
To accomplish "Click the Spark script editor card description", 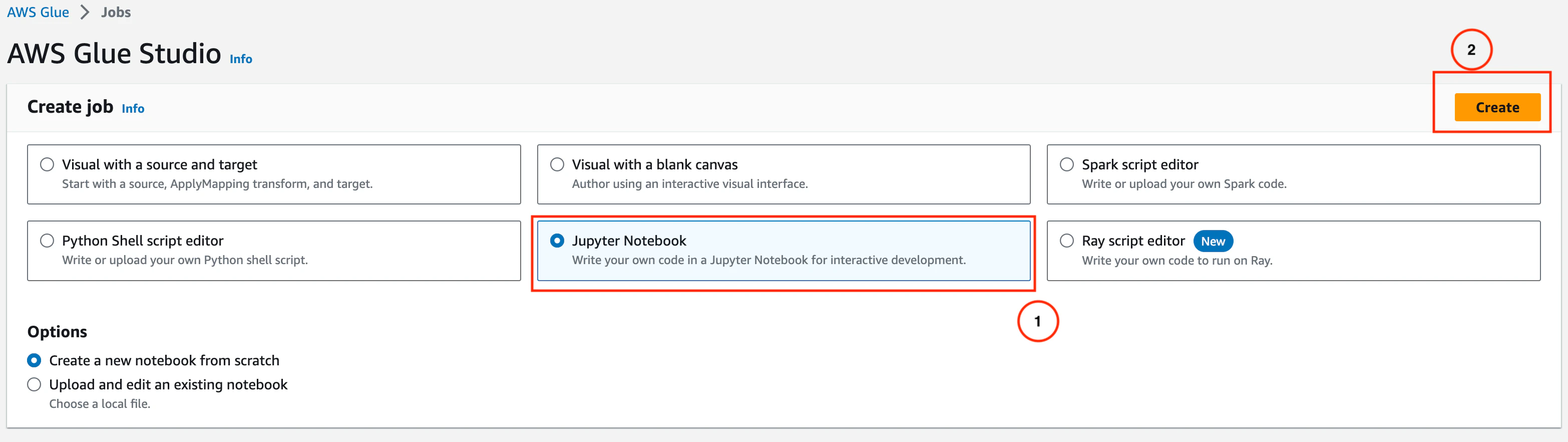I will tap(1184, 184).
